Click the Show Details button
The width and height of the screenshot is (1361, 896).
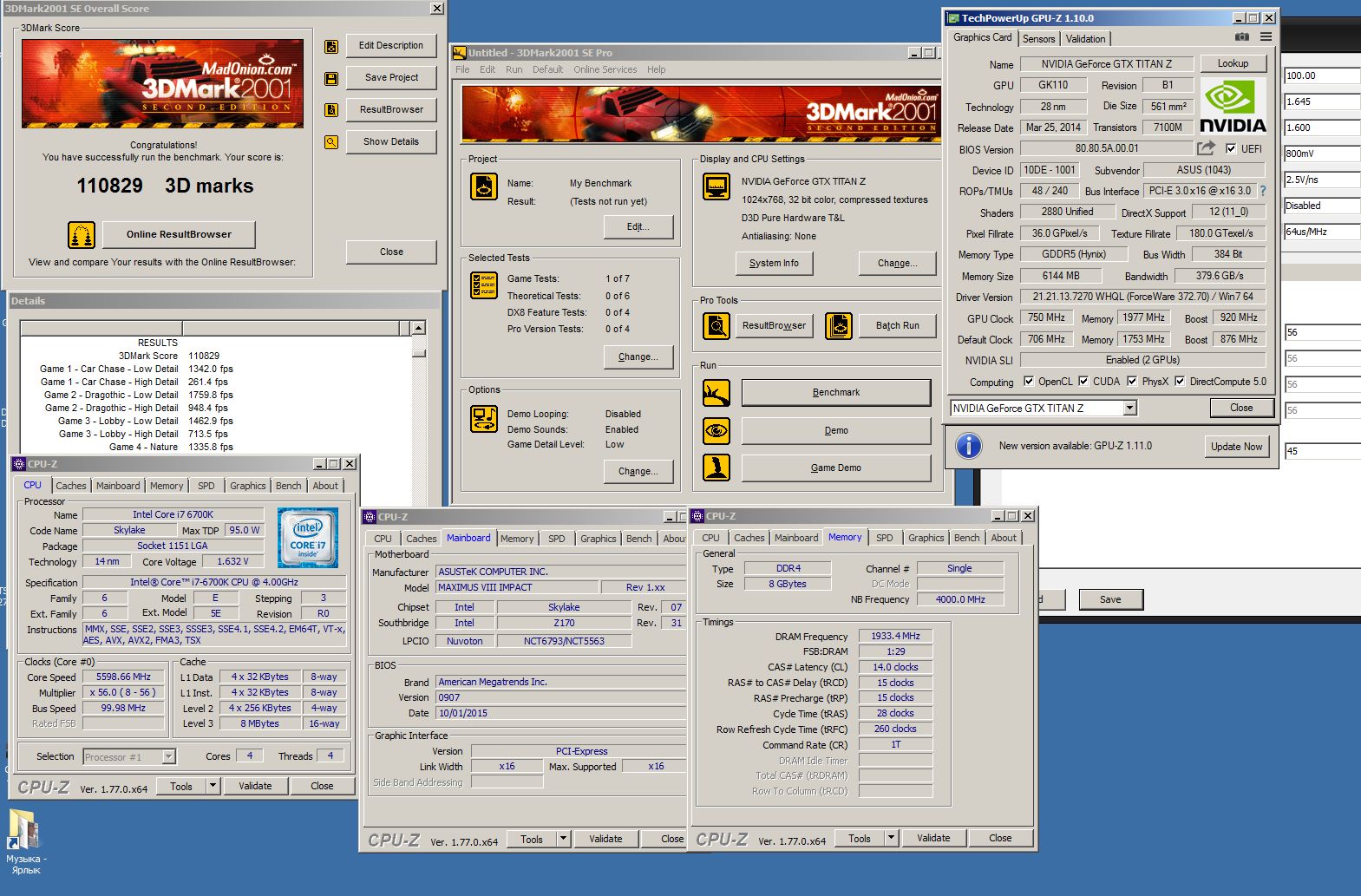pos(391,142)
